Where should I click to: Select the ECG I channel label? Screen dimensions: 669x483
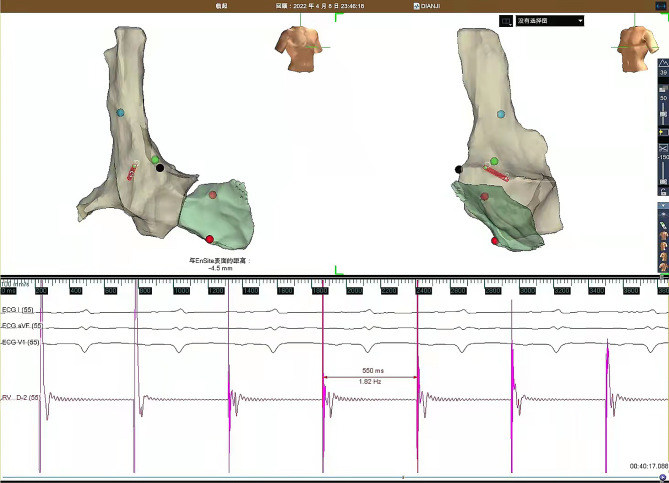[17, 310]
